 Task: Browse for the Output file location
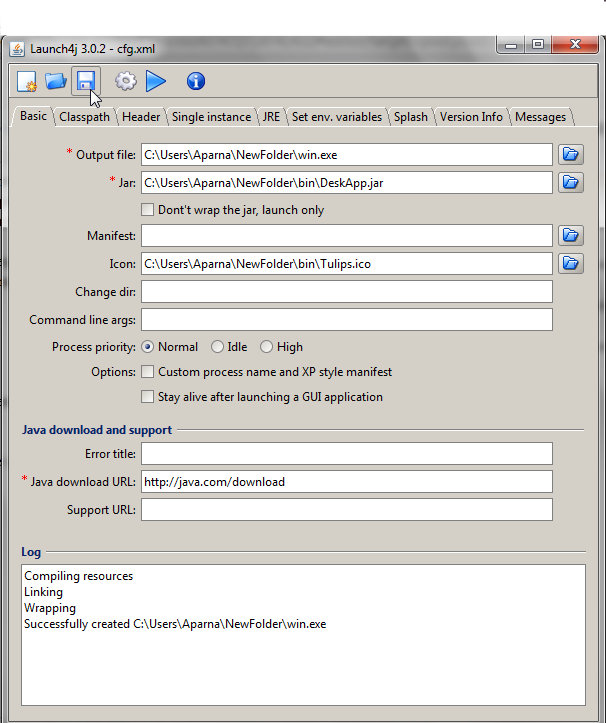tap(570, 154)
